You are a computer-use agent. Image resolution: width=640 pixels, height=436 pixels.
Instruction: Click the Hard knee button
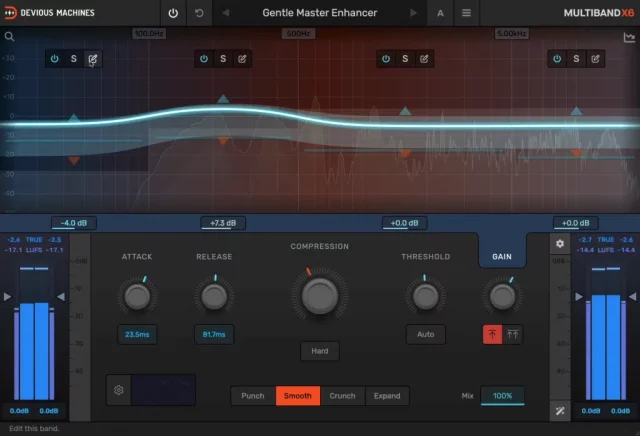pyautogui.click(x=319, y=351)
